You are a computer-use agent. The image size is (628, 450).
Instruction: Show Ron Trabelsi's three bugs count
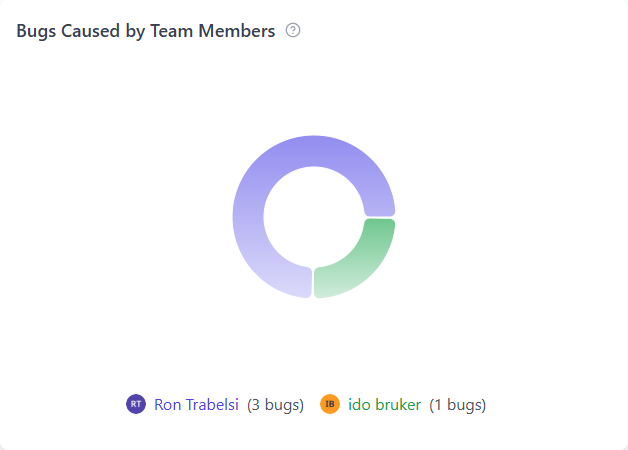275,405
